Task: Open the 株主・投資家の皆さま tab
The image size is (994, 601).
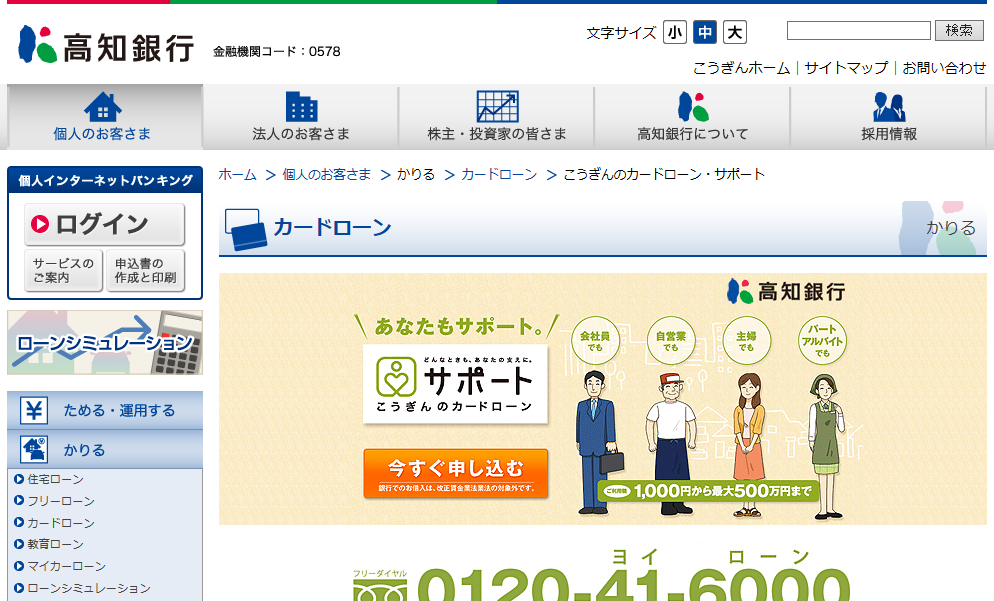Action: 497,117
